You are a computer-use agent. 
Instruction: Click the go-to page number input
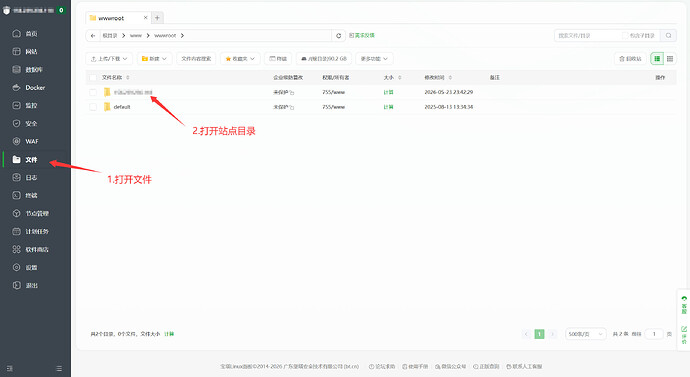[654, 334]
